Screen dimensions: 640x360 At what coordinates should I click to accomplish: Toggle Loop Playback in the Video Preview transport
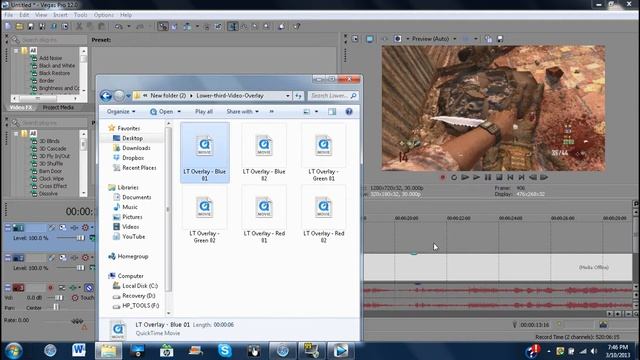point(454,178)
